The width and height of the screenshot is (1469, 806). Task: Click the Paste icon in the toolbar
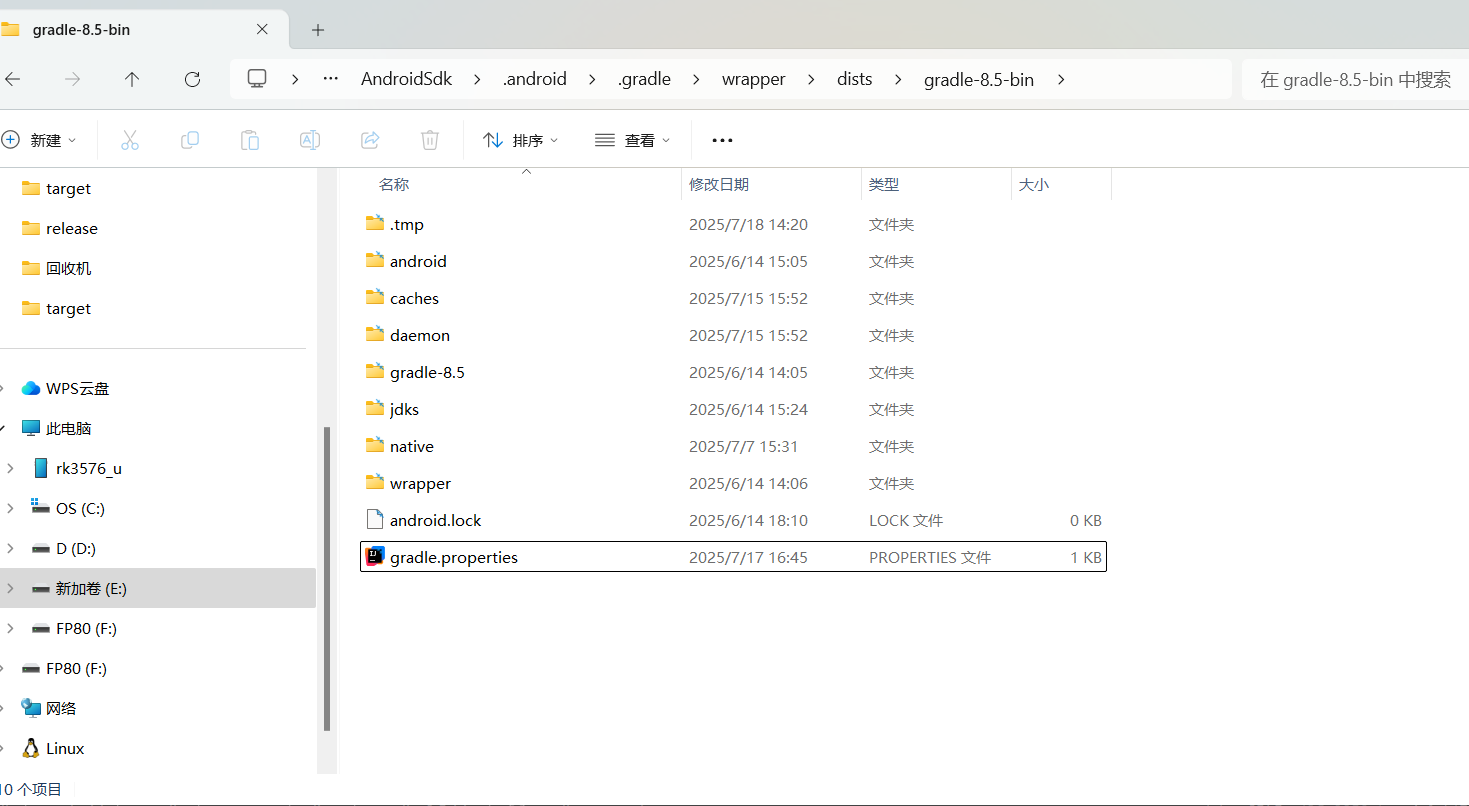pyautogui.click(x=249, y=140)
